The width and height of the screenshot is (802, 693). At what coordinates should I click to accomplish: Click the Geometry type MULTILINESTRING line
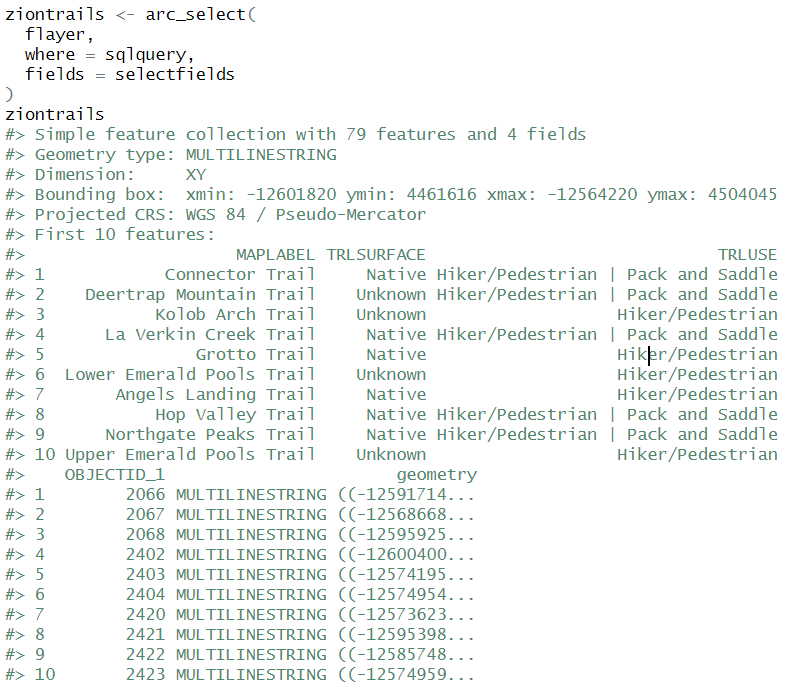pyautogui.click(x=185, y=155)
